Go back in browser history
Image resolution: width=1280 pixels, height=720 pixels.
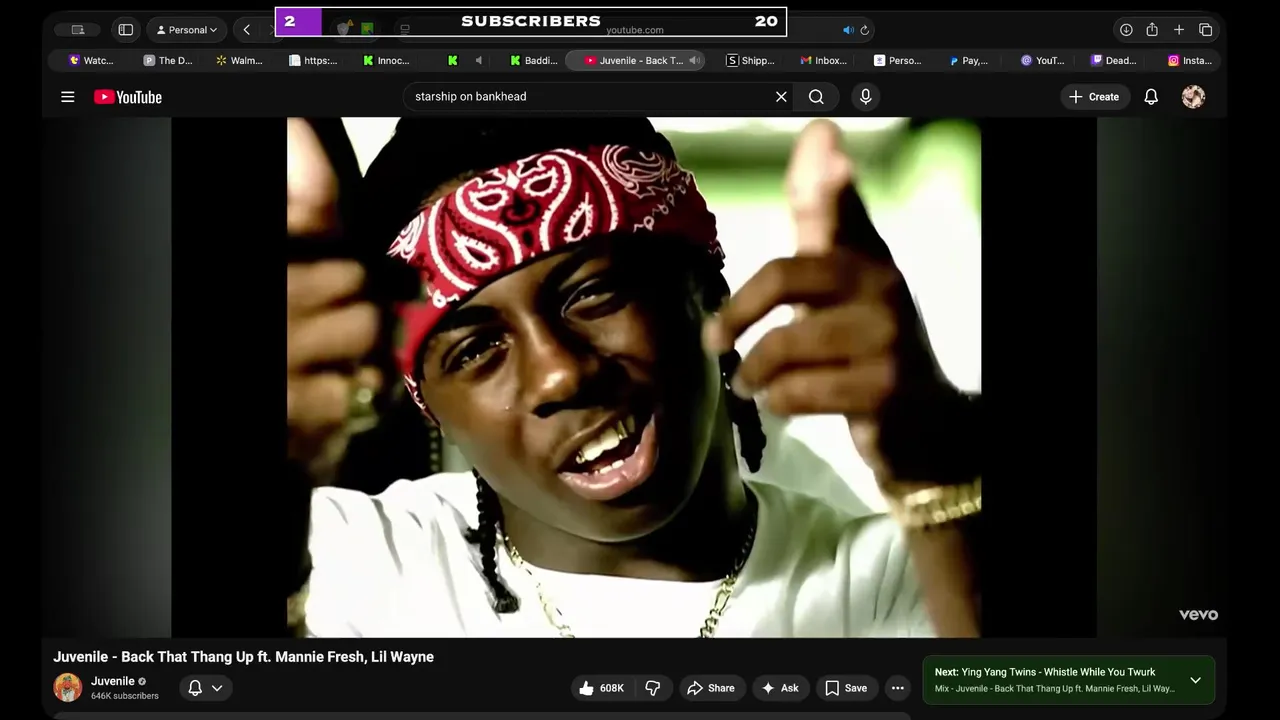pos(246,30)
